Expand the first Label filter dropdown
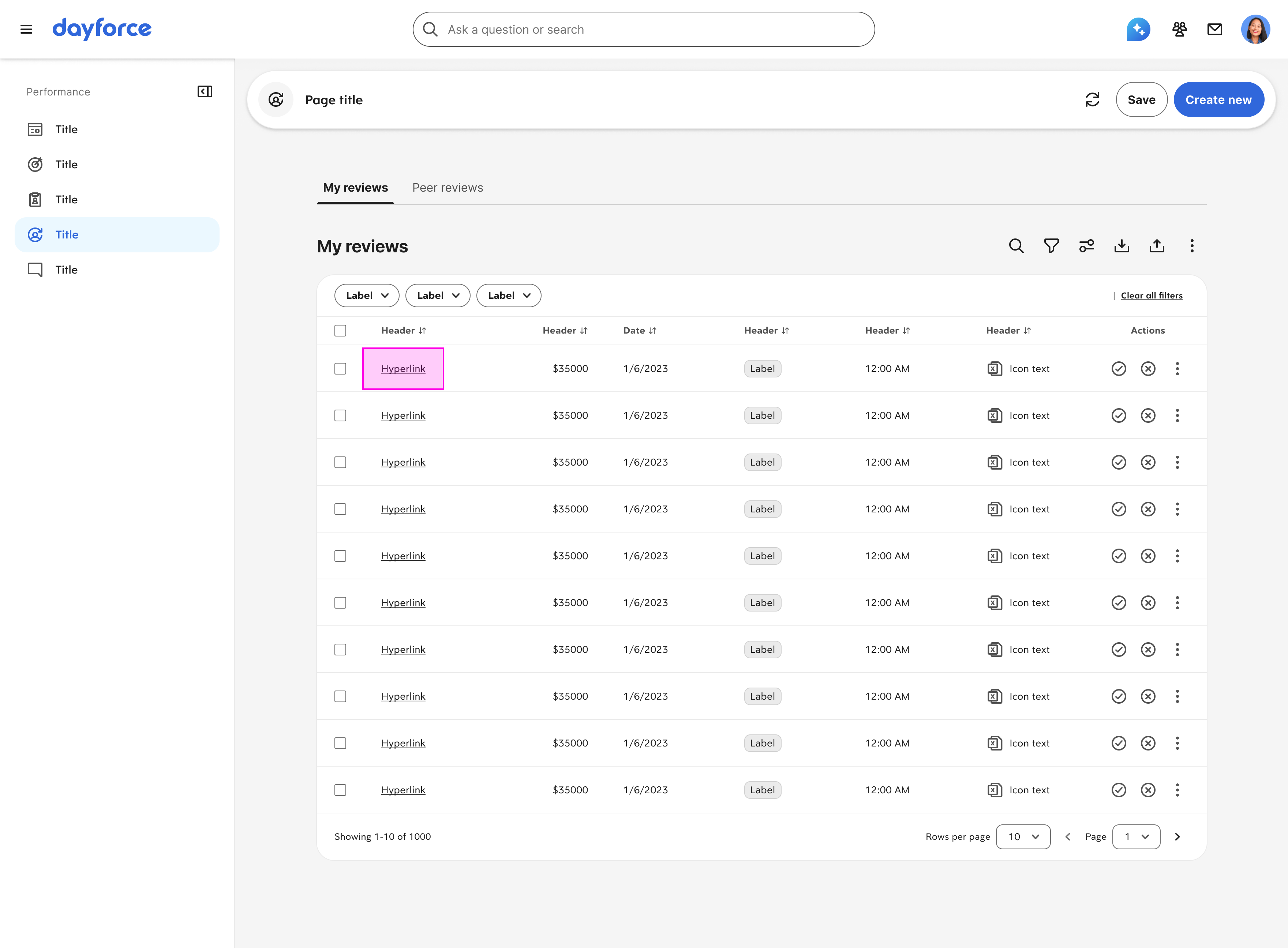Image resolution: width=1288 pixels, height=948 pixels. (x=367, y=296)
